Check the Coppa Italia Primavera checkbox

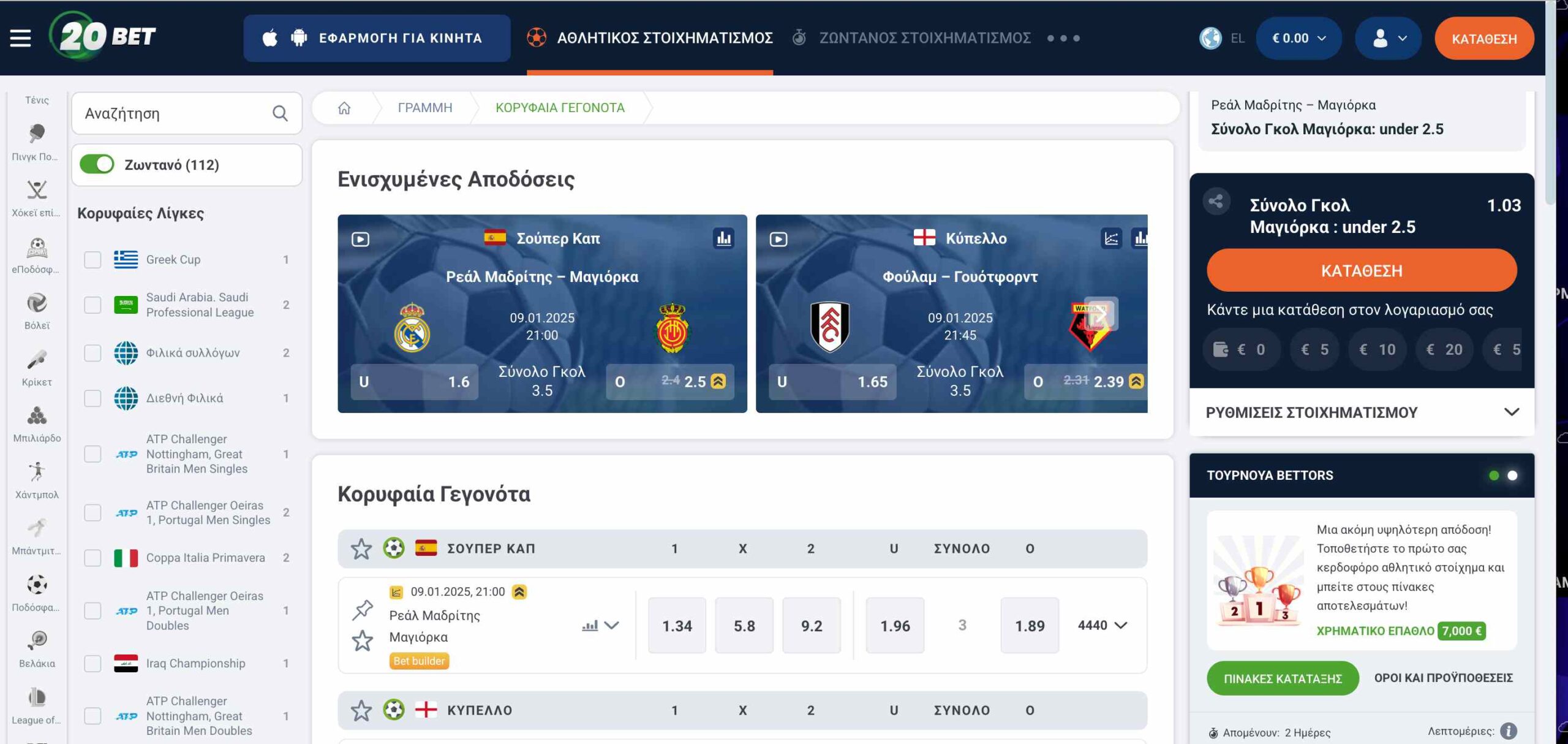coord(92,558)
